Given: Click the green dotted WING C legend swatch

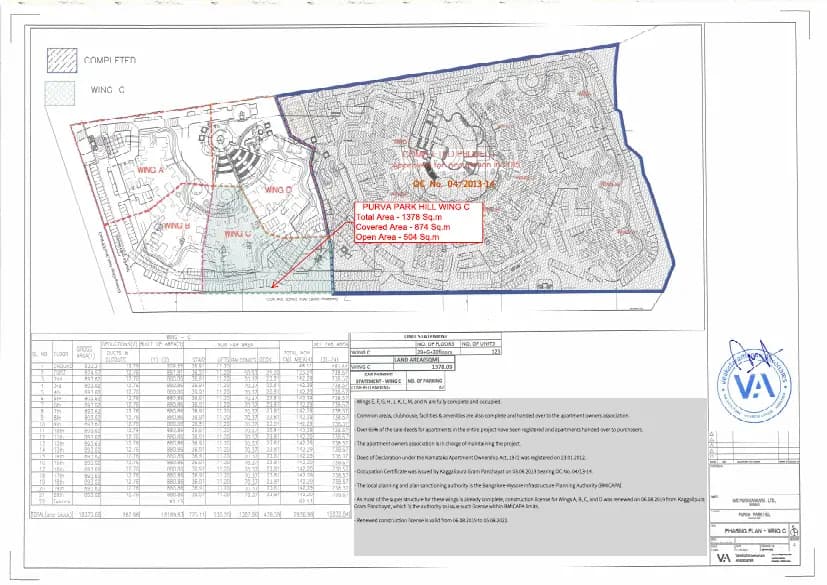Looking at the screenshot, I should tap(60, 93).
